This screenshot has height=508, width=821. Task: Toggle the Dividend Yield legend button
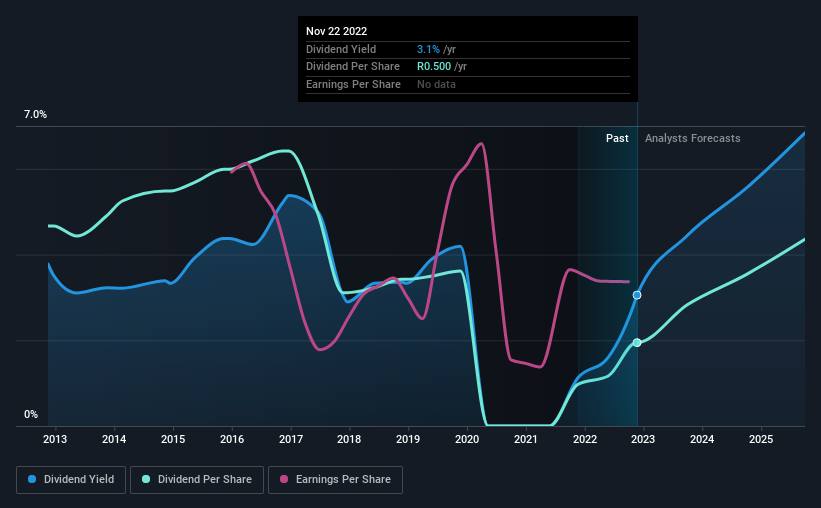71,480
